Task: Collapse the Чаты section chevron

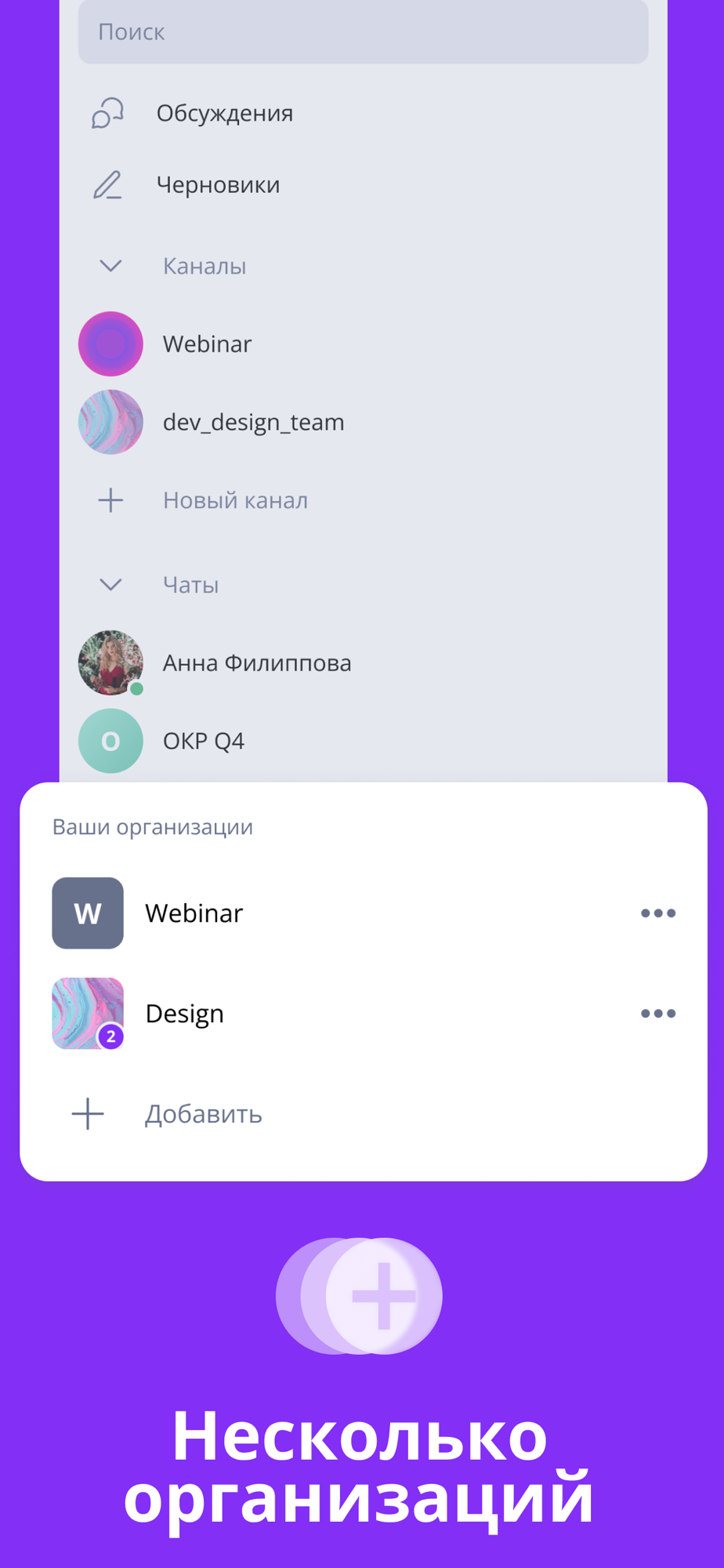Action: (110, 585)
